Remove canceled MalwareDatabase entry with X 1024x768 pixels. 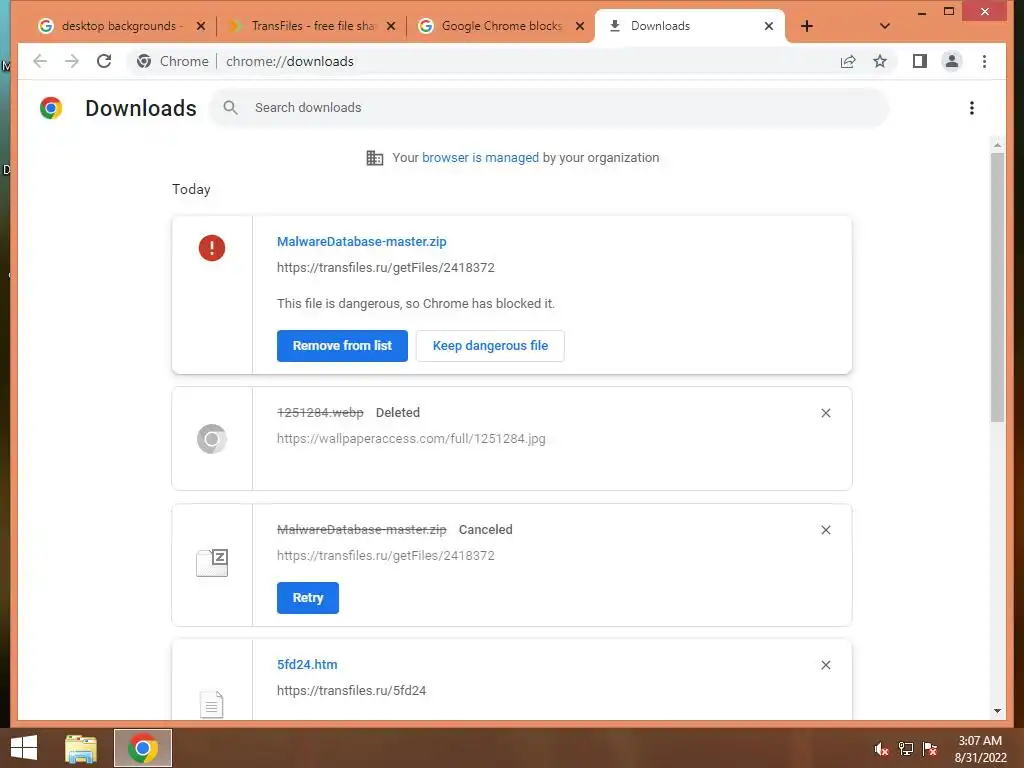(x=825, y=530)
